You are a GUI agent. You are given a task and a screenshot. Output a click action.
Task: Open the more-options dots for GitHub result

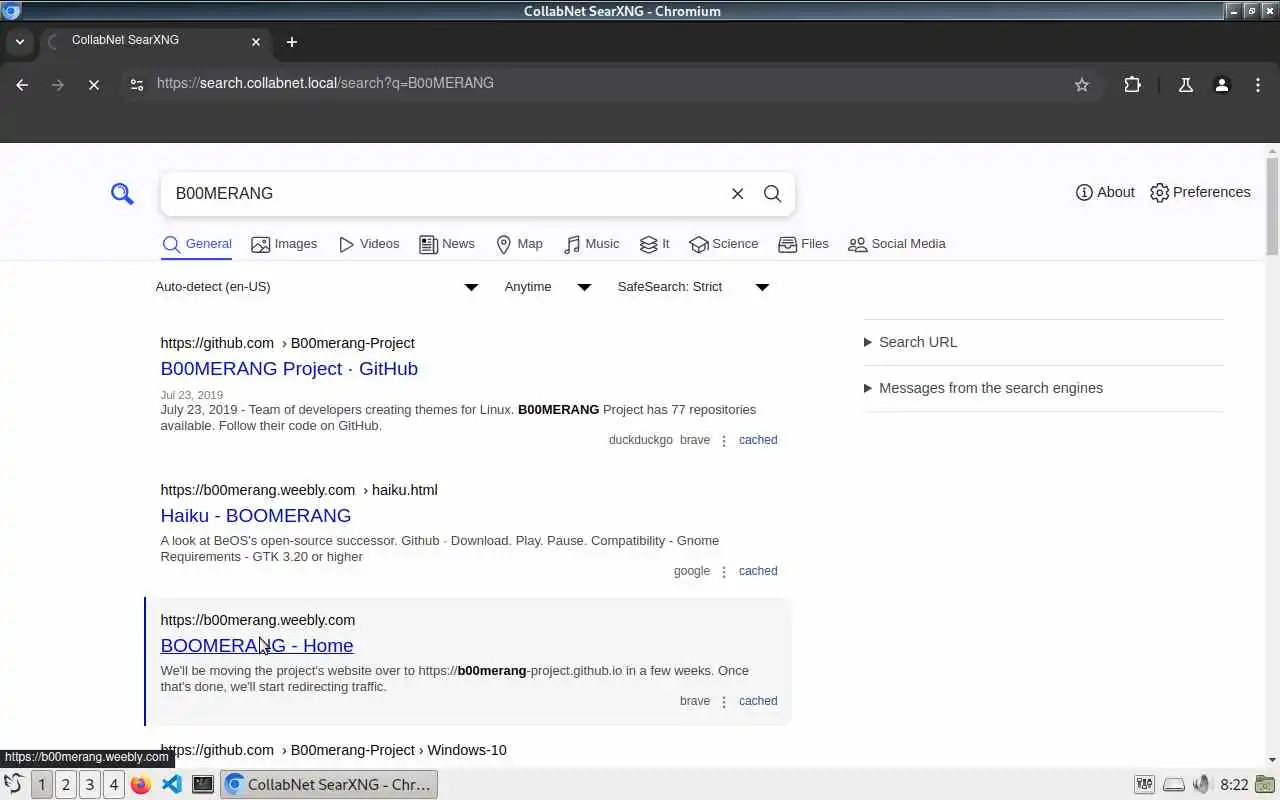point(724,441)
